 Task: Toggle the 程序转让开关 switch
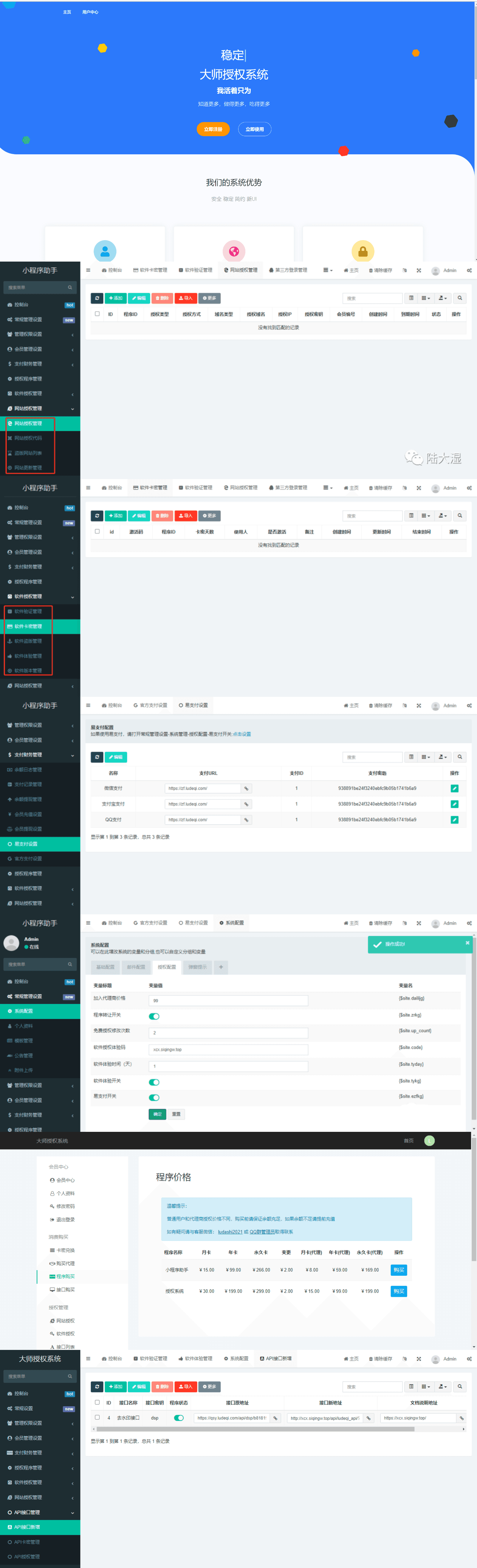coord(154,1016)
